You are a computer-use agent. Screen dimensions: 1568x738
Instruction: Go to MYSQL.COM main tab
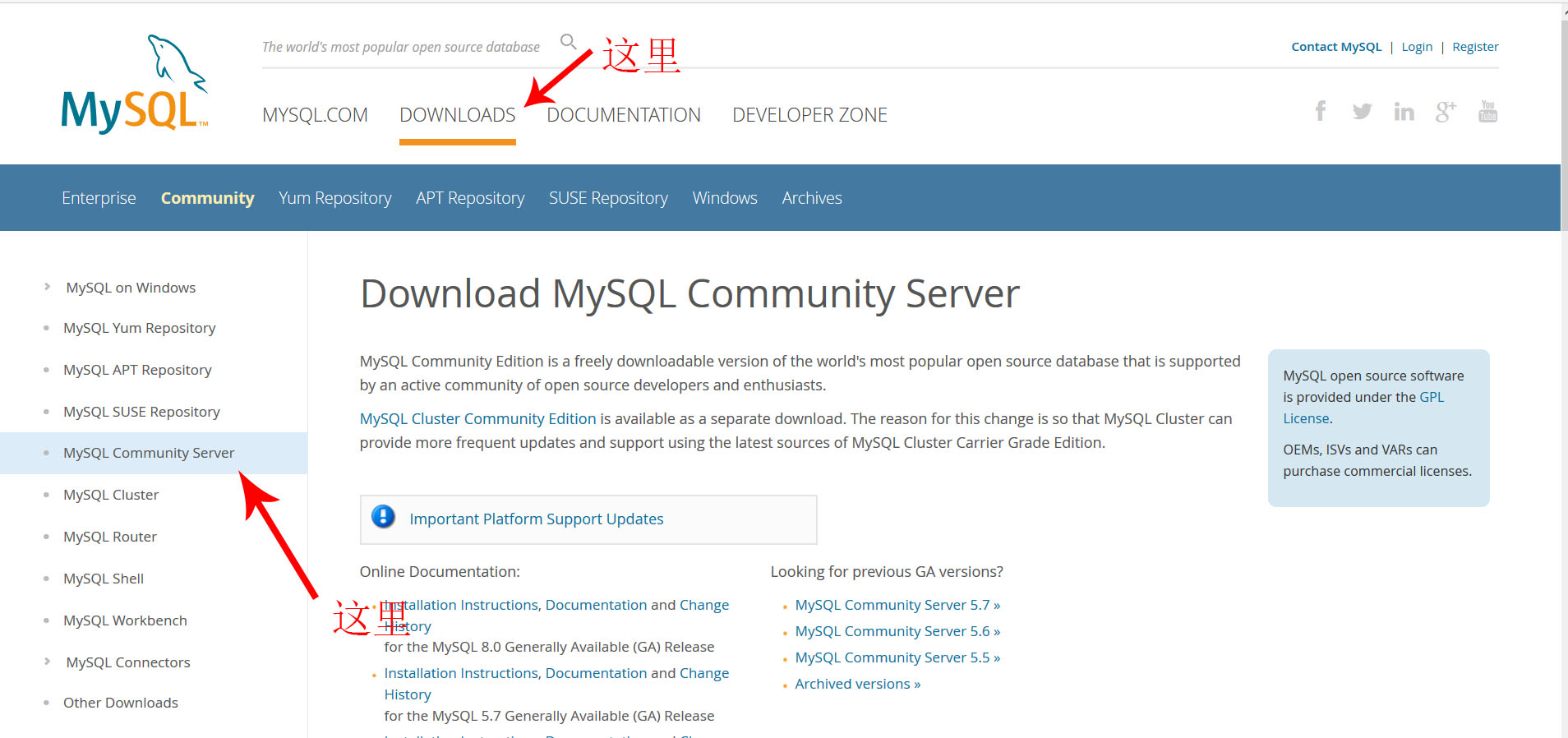coord(315,115)
